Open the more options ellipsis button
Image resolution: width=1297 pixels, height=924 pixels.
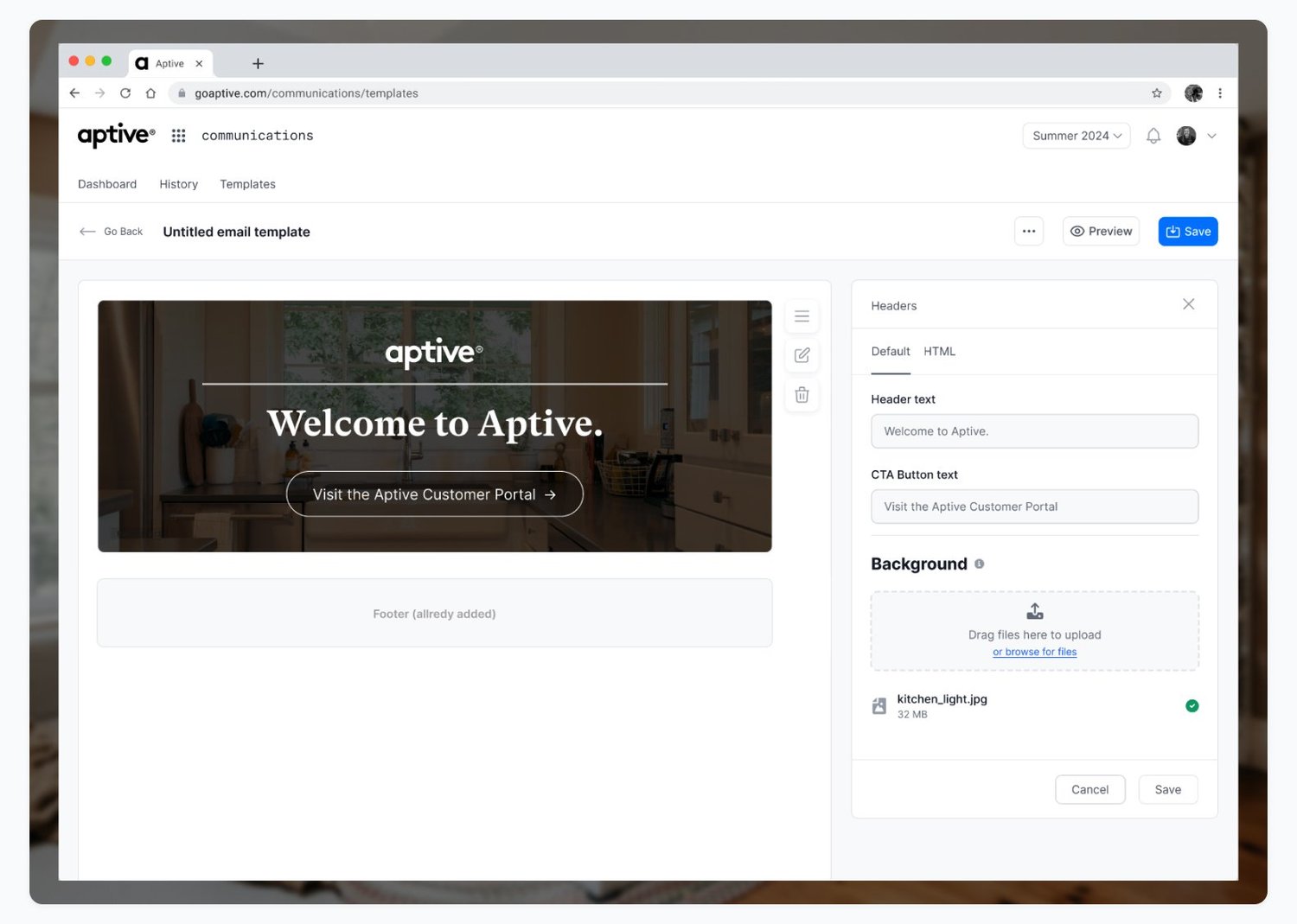click(x=1029, y=232)
